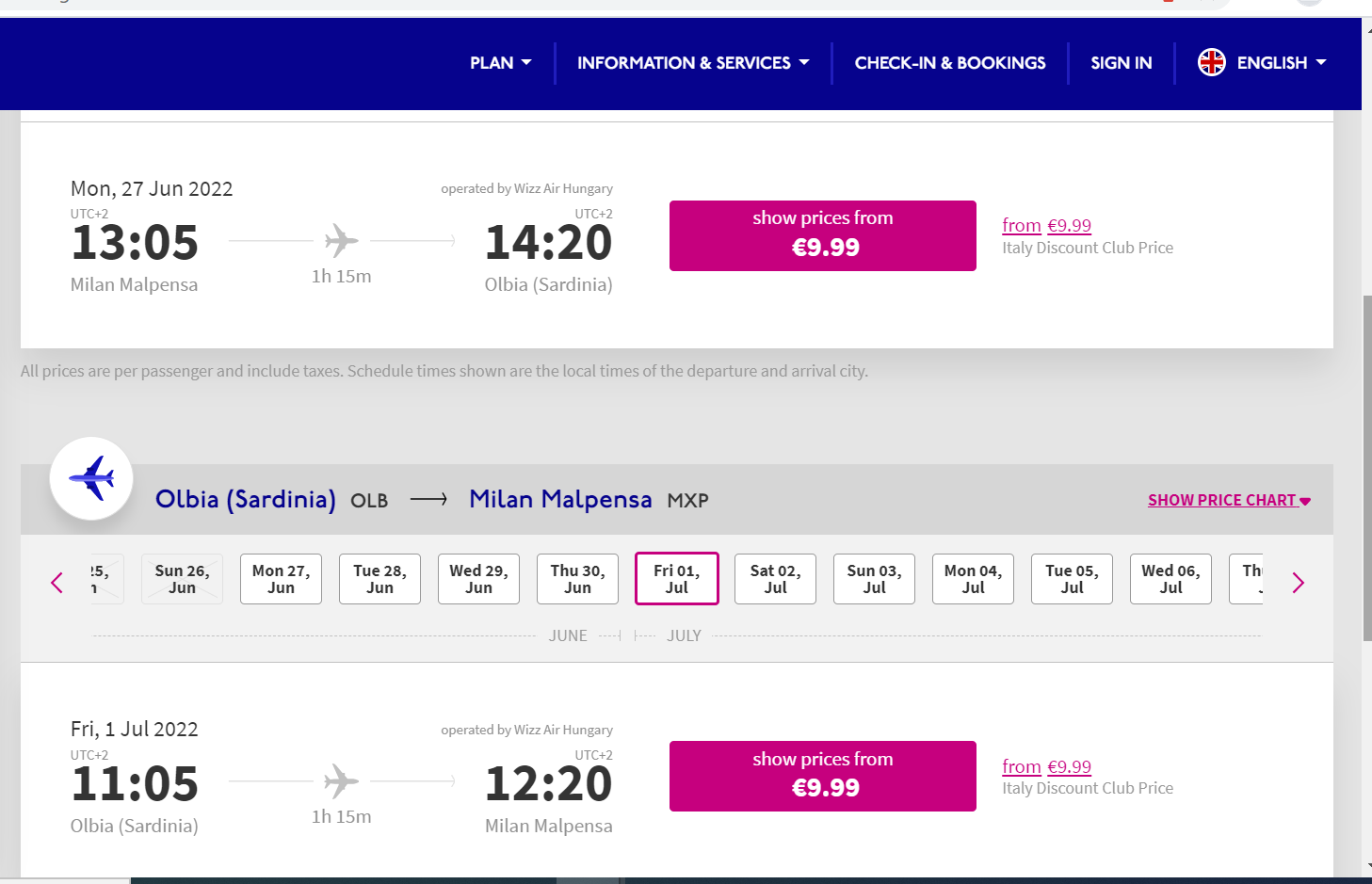Click the grey plane on 11:05 flight
This screenshot has width=1372, height=884.
tap(342, 781)
